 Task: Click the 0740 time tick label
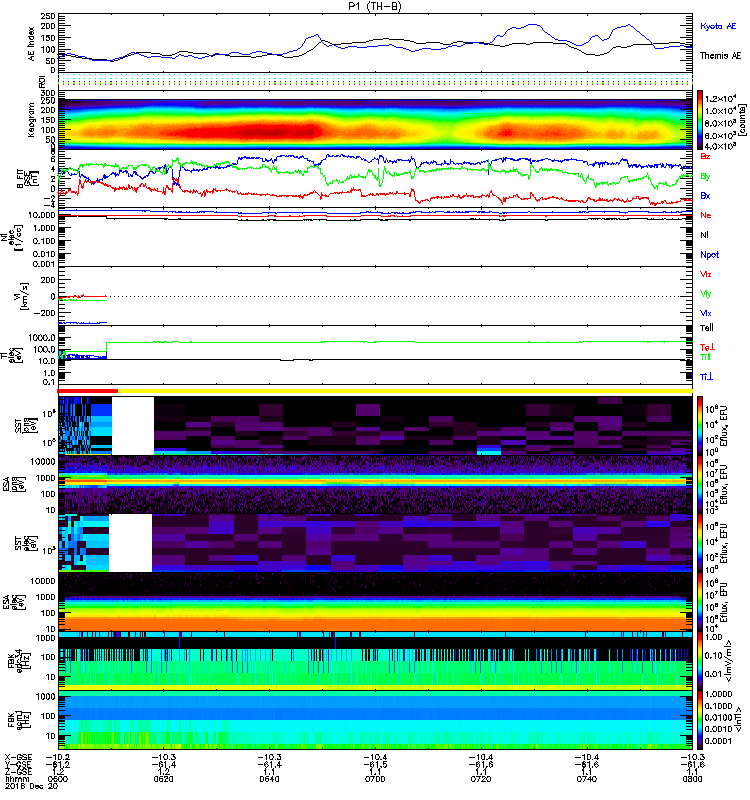(x=587, y=779)
